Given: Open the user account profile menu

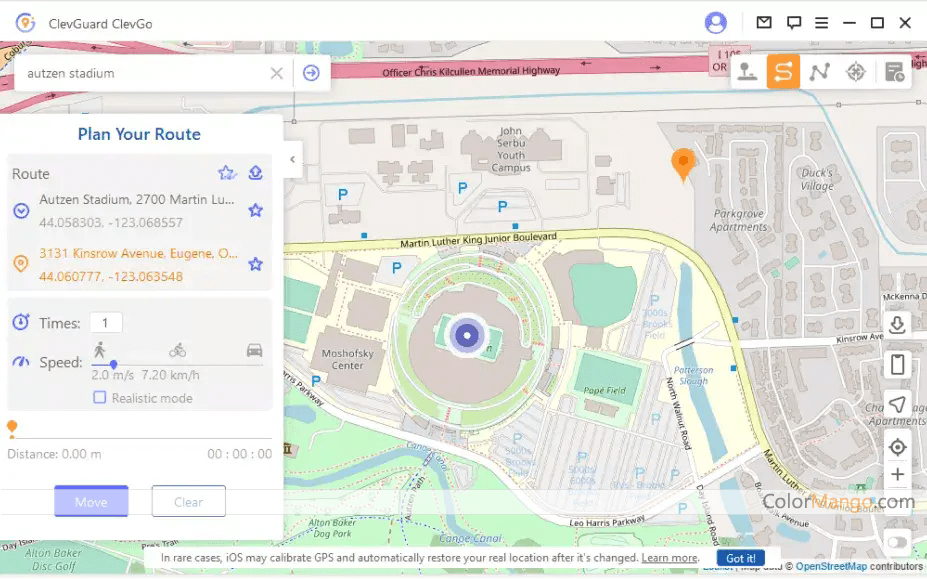Looking at the screenshot, I should pos(715,23).
